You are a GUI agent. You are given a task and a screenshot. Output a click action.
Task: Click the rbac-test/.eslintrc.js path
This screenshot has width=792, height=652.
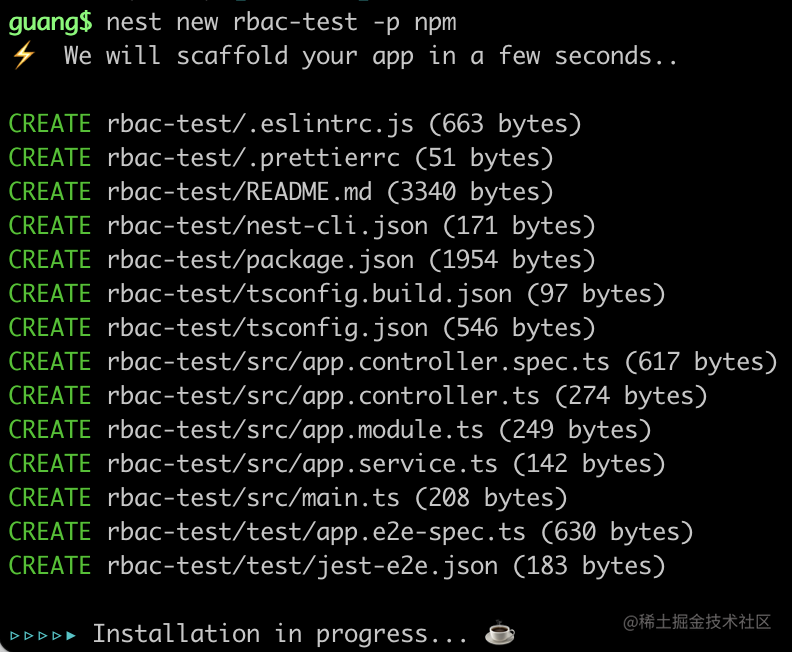pyautogui.click(x=259, y=124)
